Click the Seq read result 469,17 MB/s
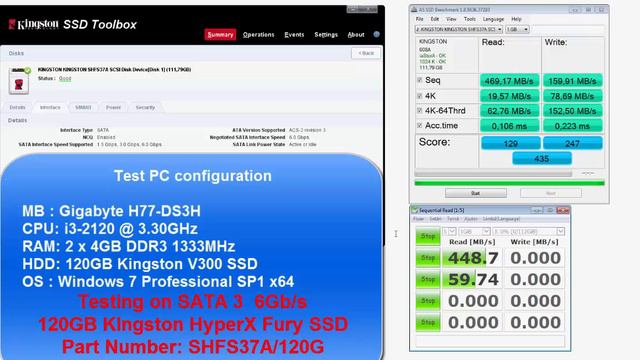 (509, 81)
